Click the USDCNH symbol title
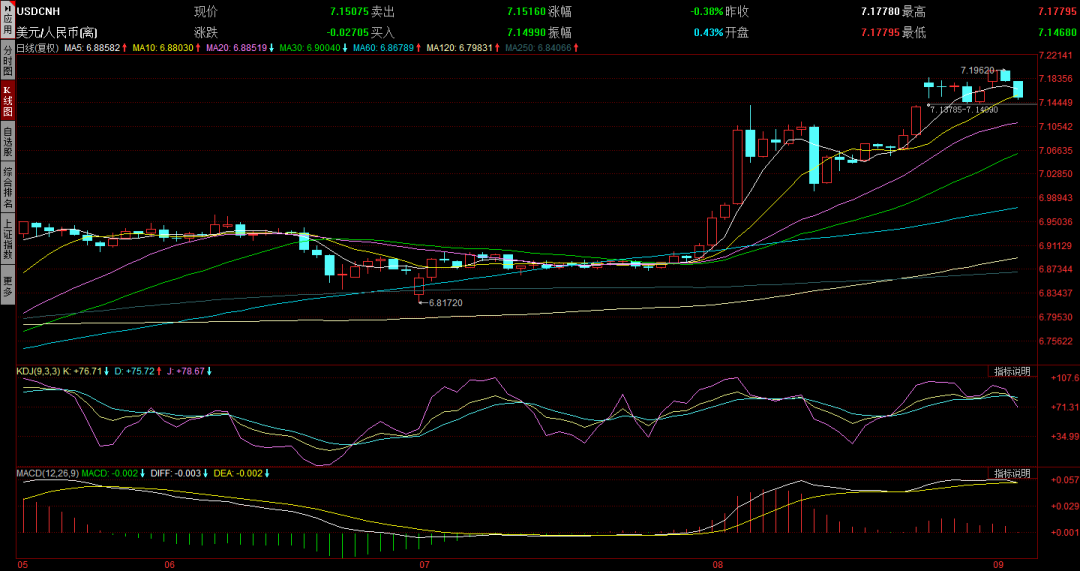The height and width of the screenshot is (571, 1080). 38,11
